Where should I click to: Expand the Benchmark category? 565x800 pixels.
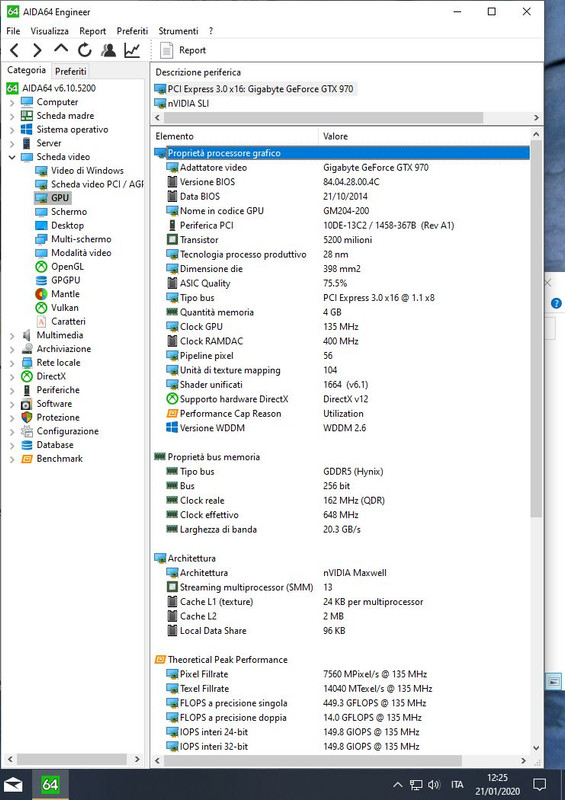click(x=12, y=459)
